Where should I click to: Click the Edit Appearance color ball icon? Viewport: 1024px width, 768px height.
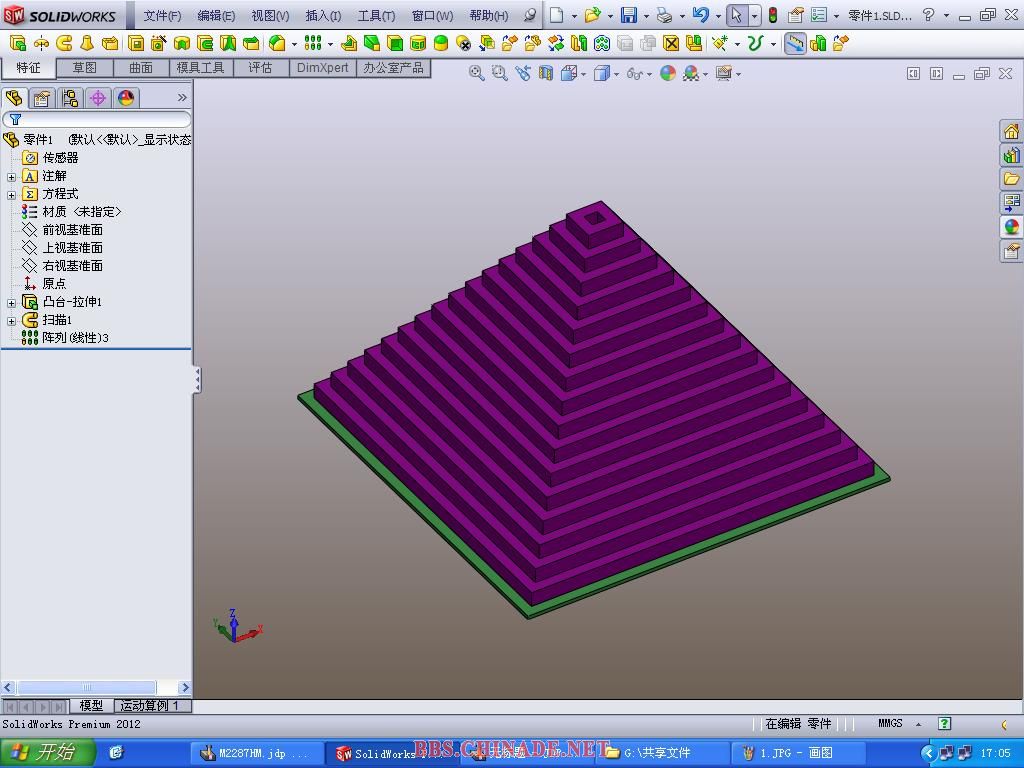667,73
